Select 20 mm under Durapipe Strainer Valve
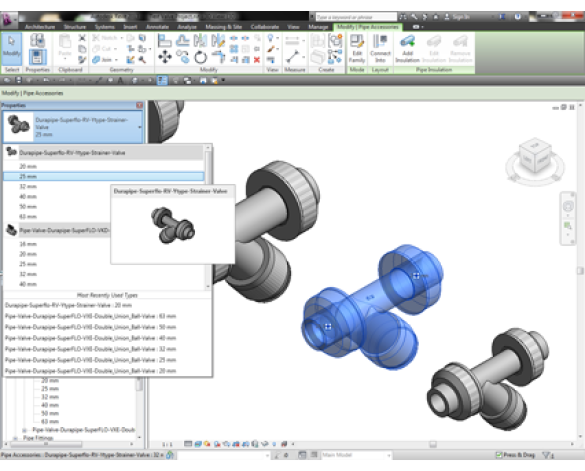 coord(104,166)
